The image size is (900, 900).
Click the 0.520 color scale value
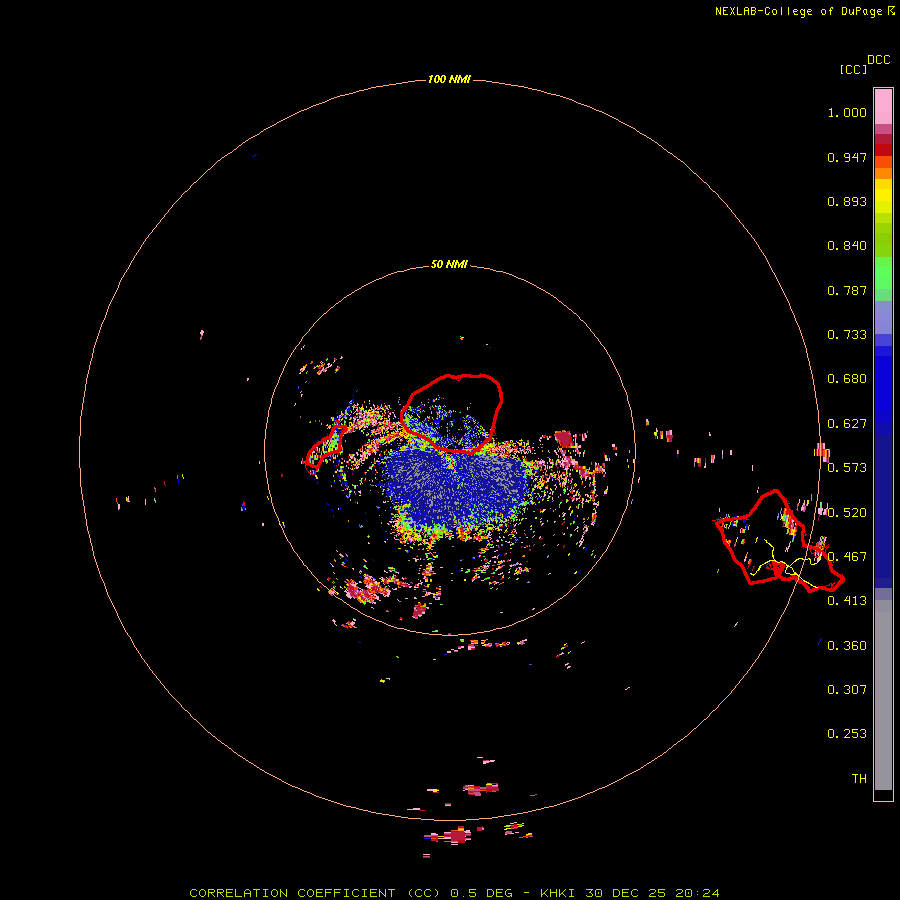[x=847, y=513]
